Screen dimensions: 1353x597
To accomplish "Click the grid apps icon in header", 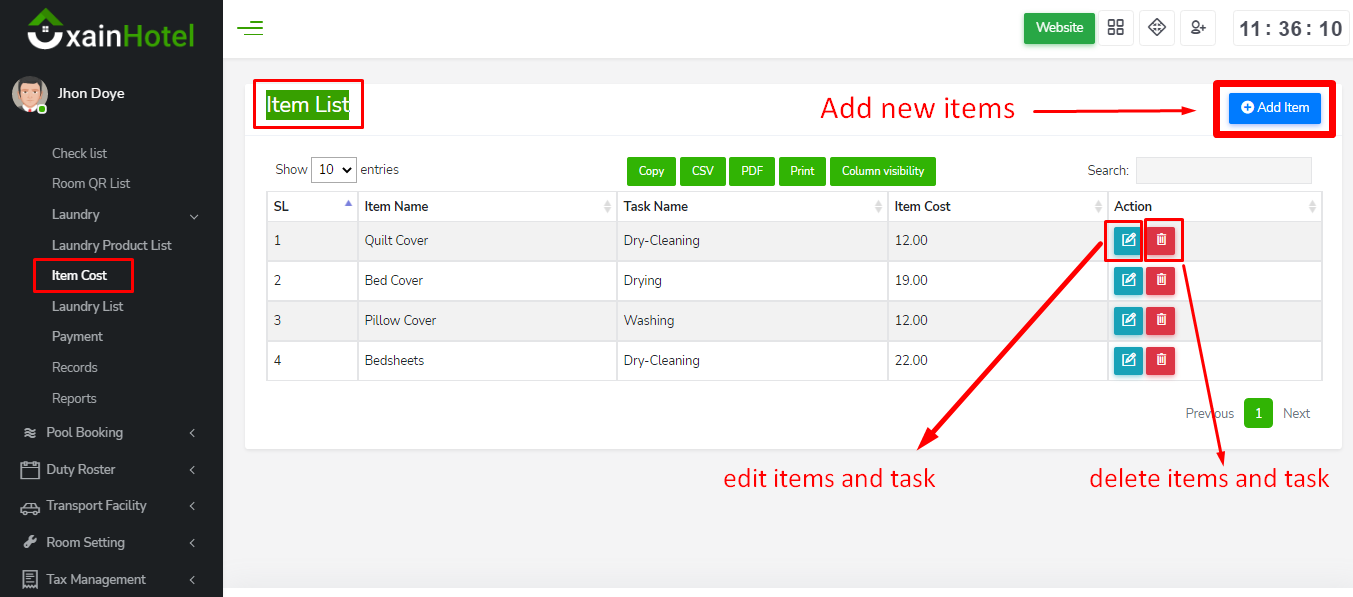I will pos(1116,28).
